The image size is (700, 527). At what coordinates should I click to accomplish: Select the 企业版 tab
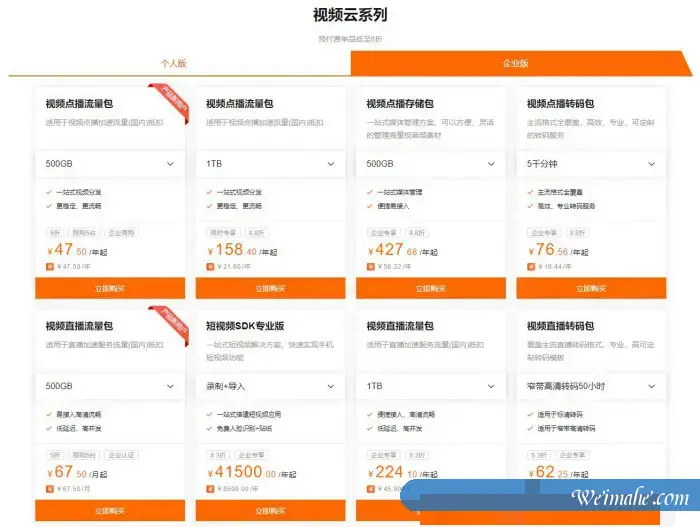515,63
